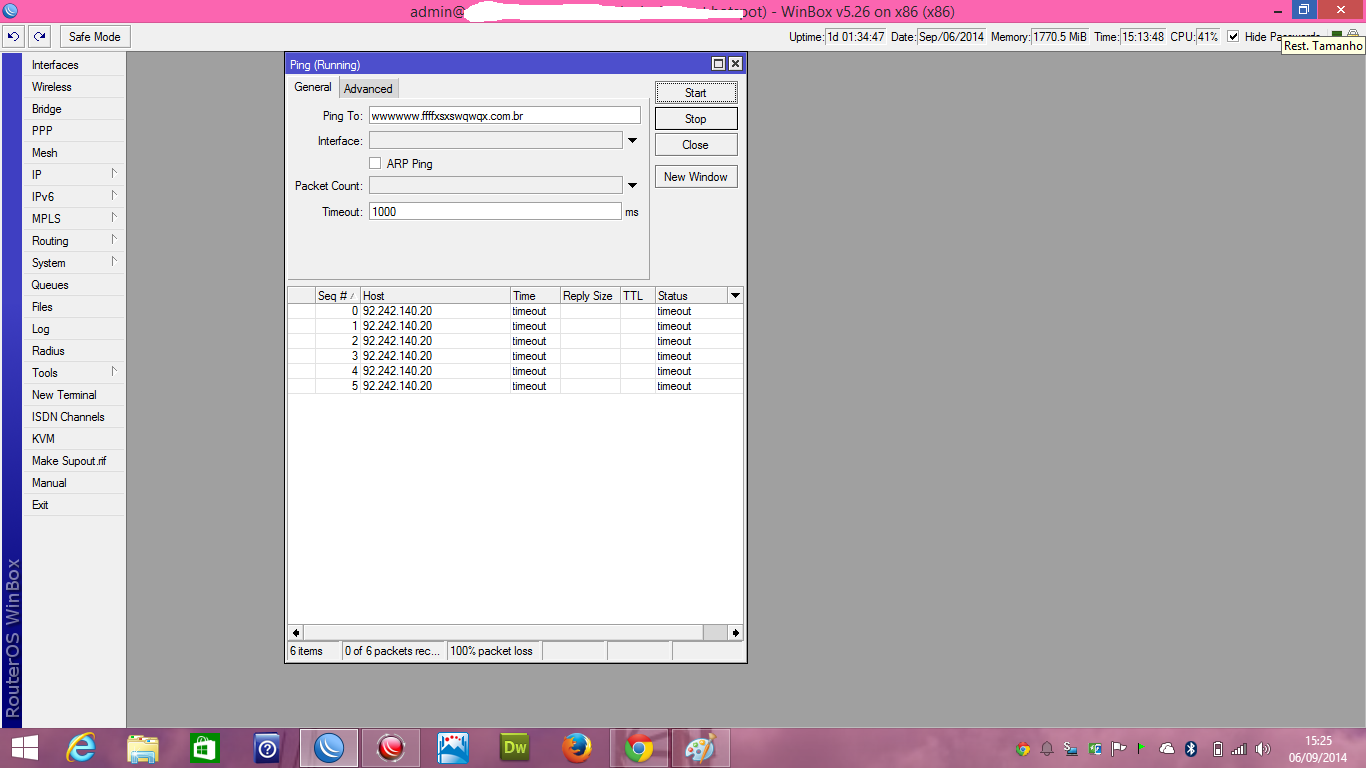Image resolution: width=1366 pixels, height=768 pixels.
Task: Click the Close button in Ping window
Action: pos(696,145)
